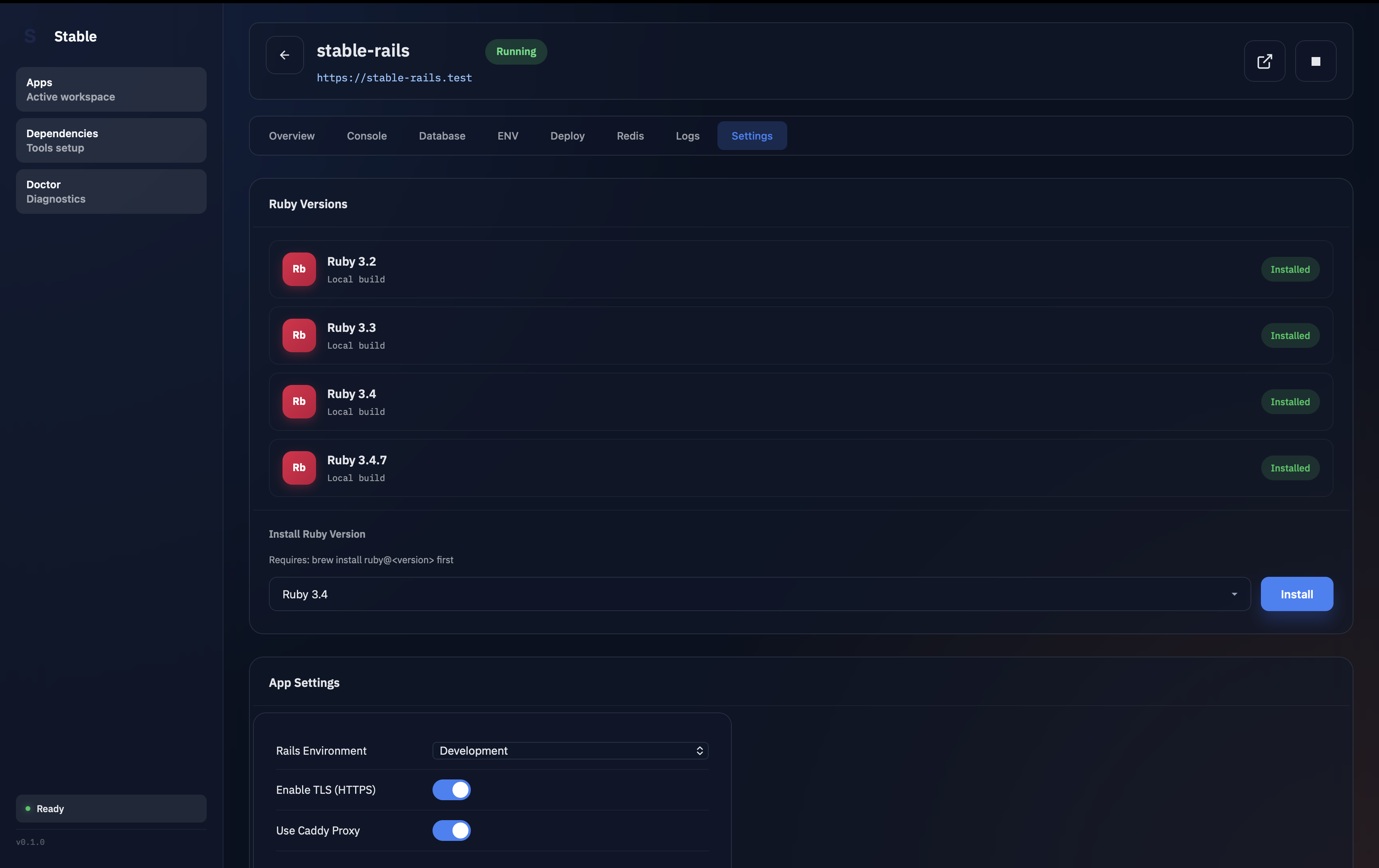This screenshot has width=1379, height=868.
Task: Click the Install button
Action: [1296, 594]
